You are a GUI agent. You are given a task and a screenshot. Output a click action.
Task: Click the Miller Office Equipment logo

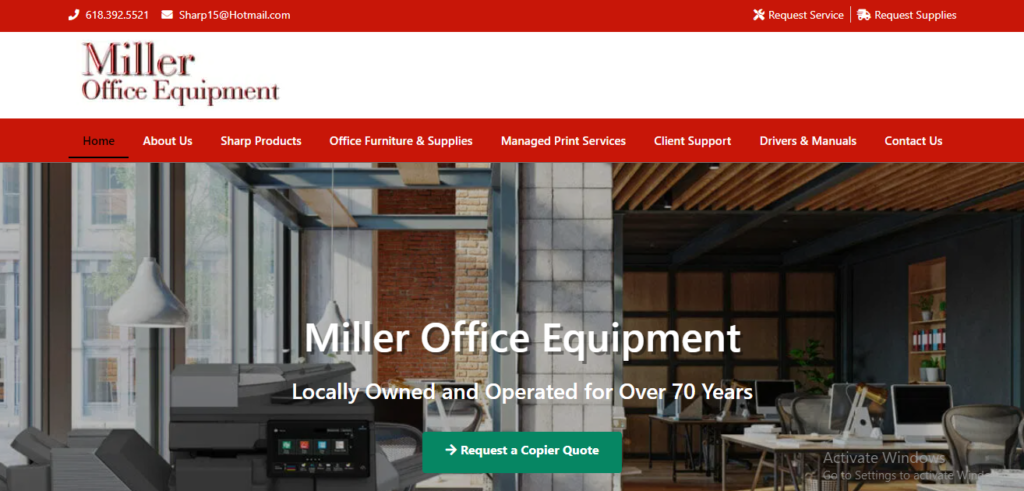tap(180, 72)
